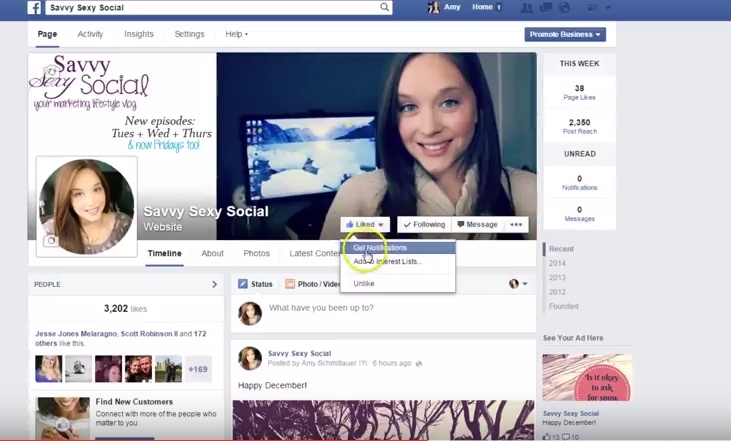Image resolution: width=731 pixels, height=441 pixels.
Task: Click the 0 Notifications stat
Action: point(579,183)
